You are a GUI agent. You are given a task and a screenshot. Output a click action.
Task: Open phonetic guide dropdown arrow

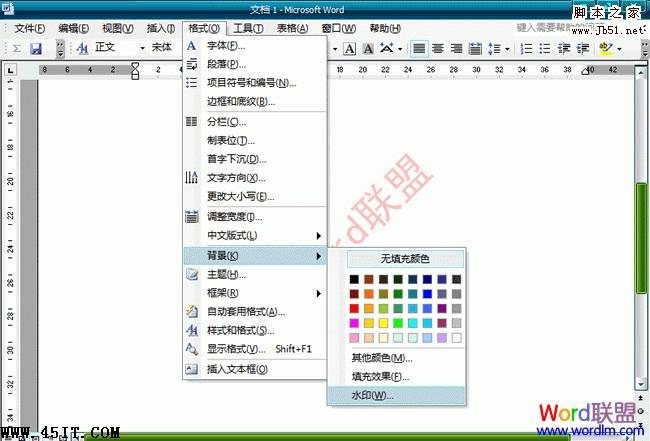400,49
